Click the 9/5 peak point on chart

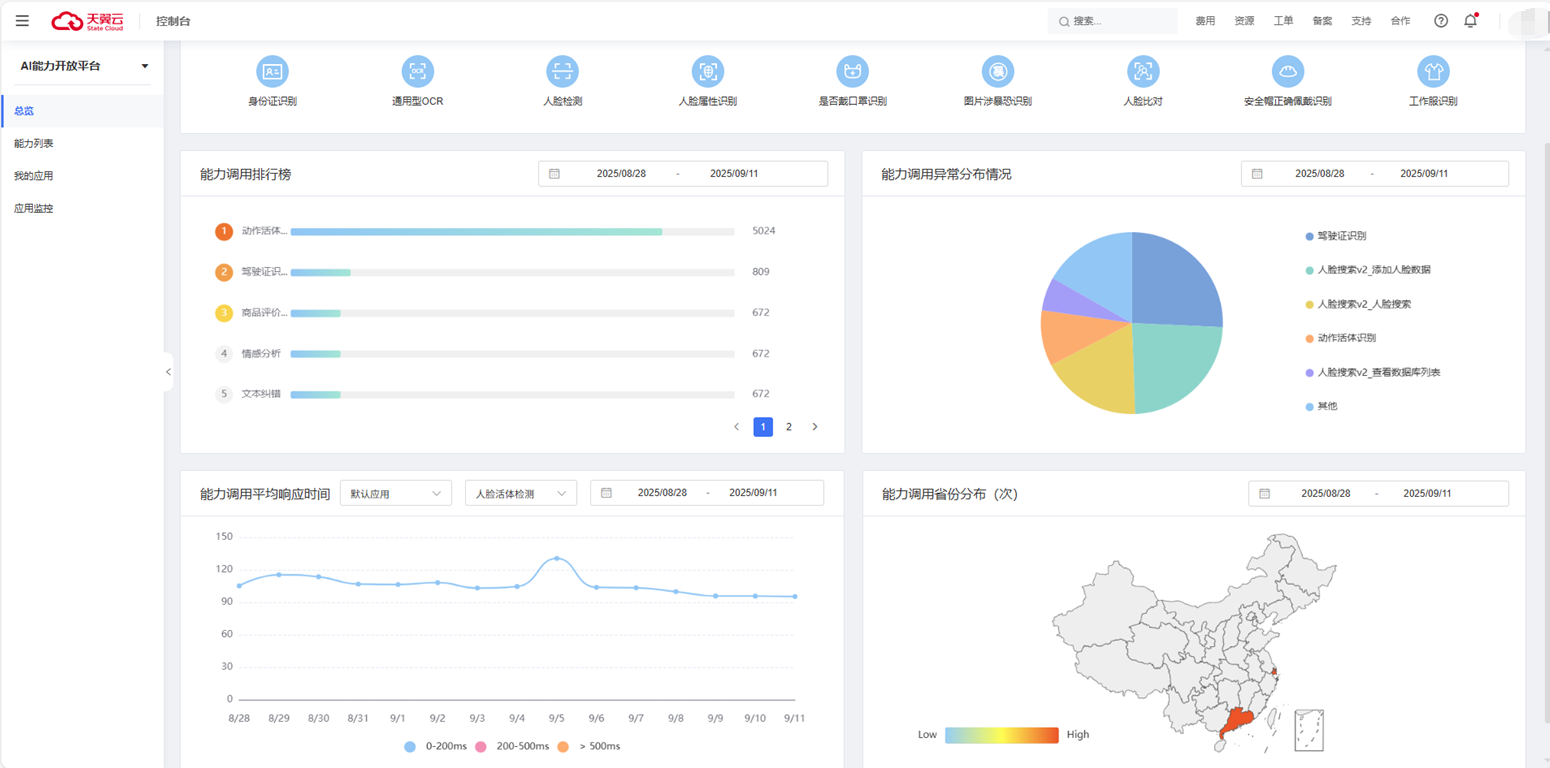click(x=557, y=558)
